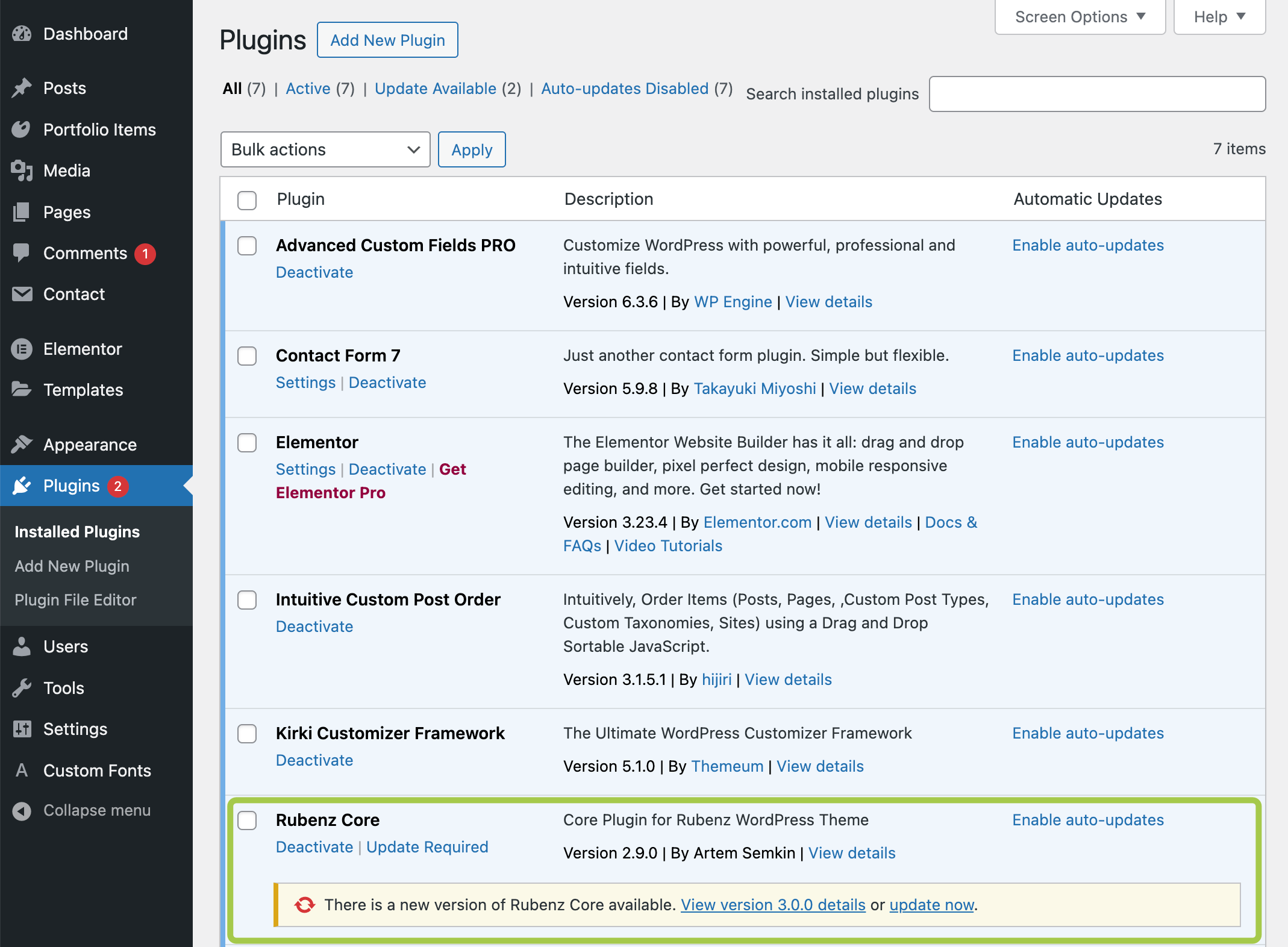Viewport: 1288px width, 947px height.
Task: Focus the Search installed plugins field
Action: coord(1097,94)
